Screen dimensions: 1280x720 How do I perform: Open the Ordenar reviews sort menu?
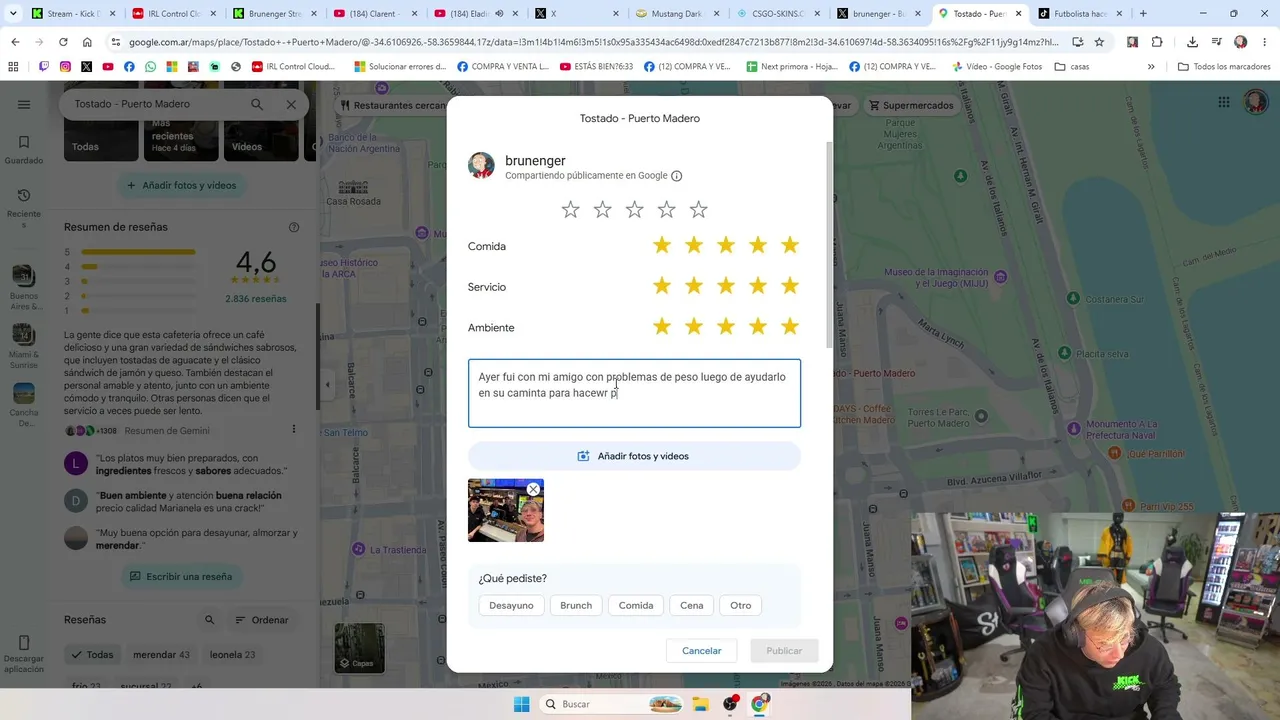pos(262,620)
